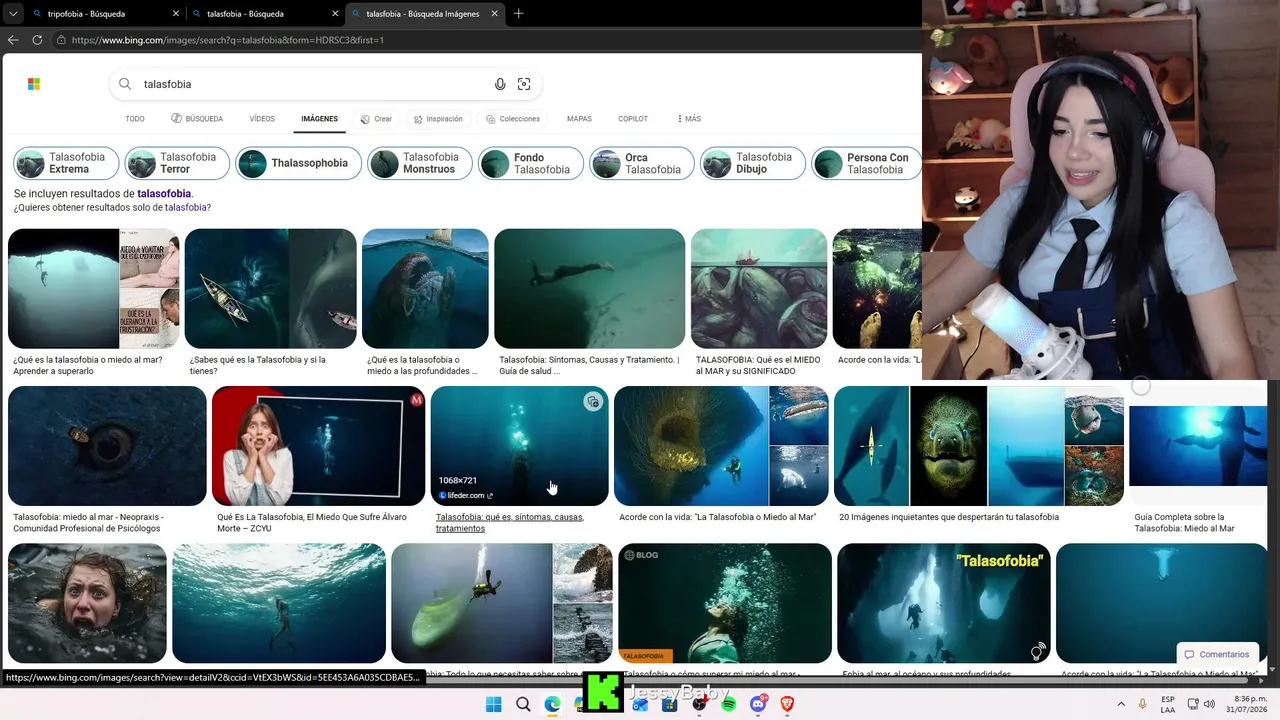This screenshot has height=720, width=1280.
Task: Switch to the talasfobia - Búsqueda tab
Action: click(x=265, y=14)
